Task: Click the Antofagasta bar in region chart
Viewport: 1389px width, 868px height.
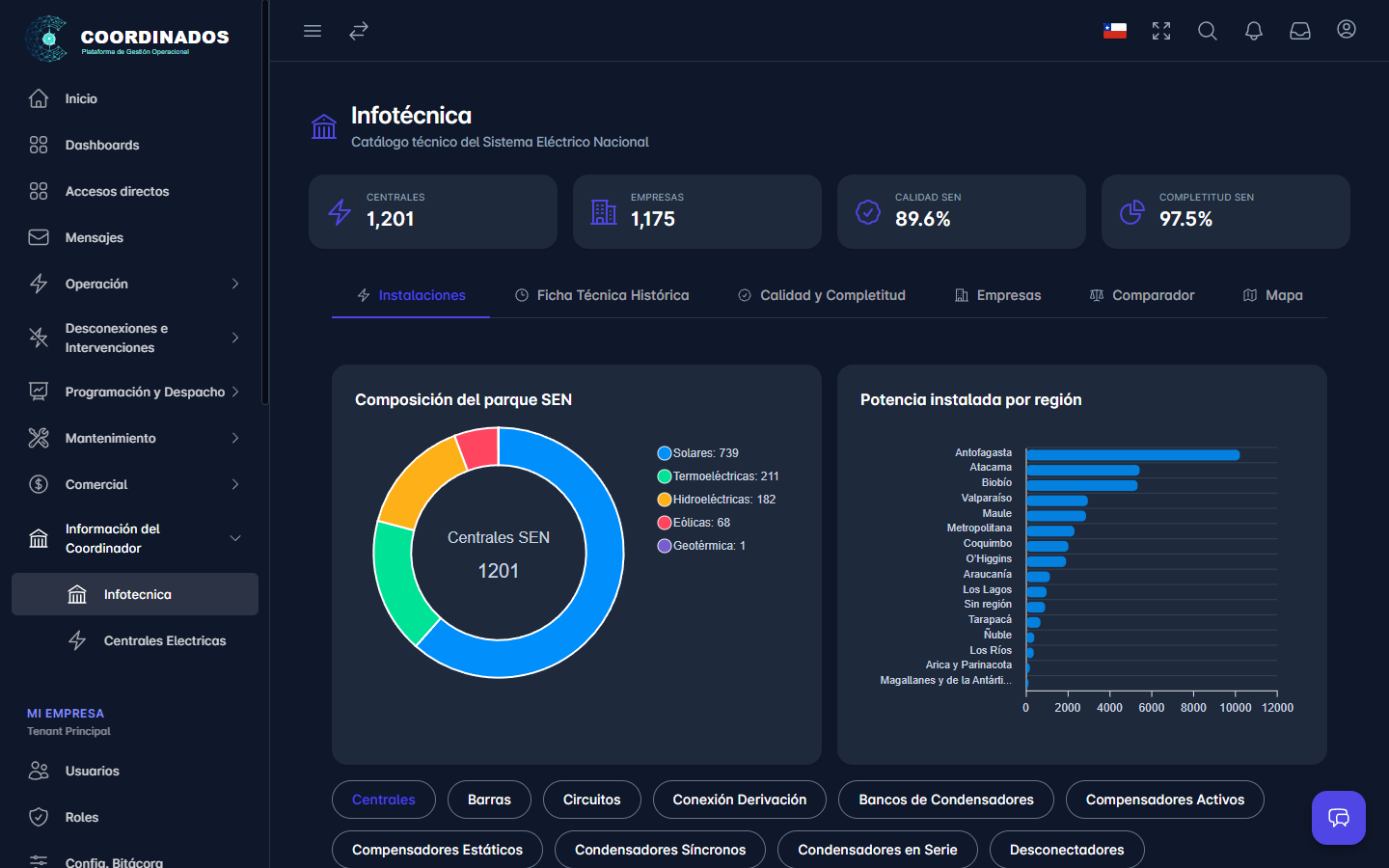Action: [1132, 455]
